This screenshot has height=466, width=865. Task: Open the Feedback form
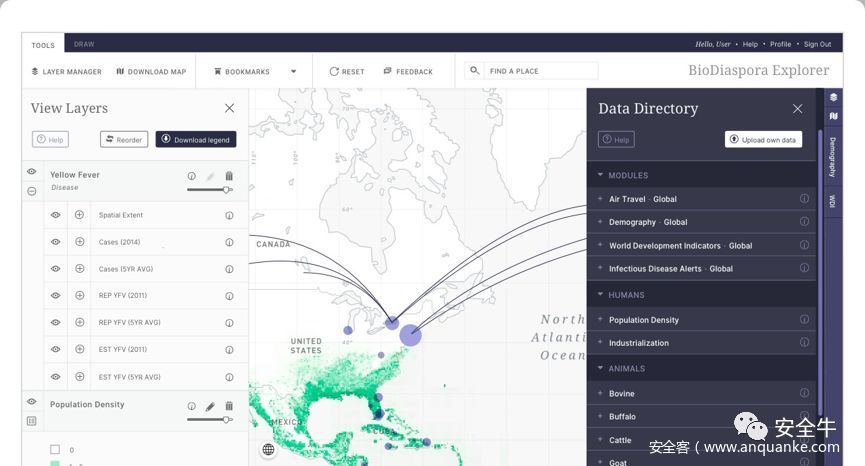[408, 72]
